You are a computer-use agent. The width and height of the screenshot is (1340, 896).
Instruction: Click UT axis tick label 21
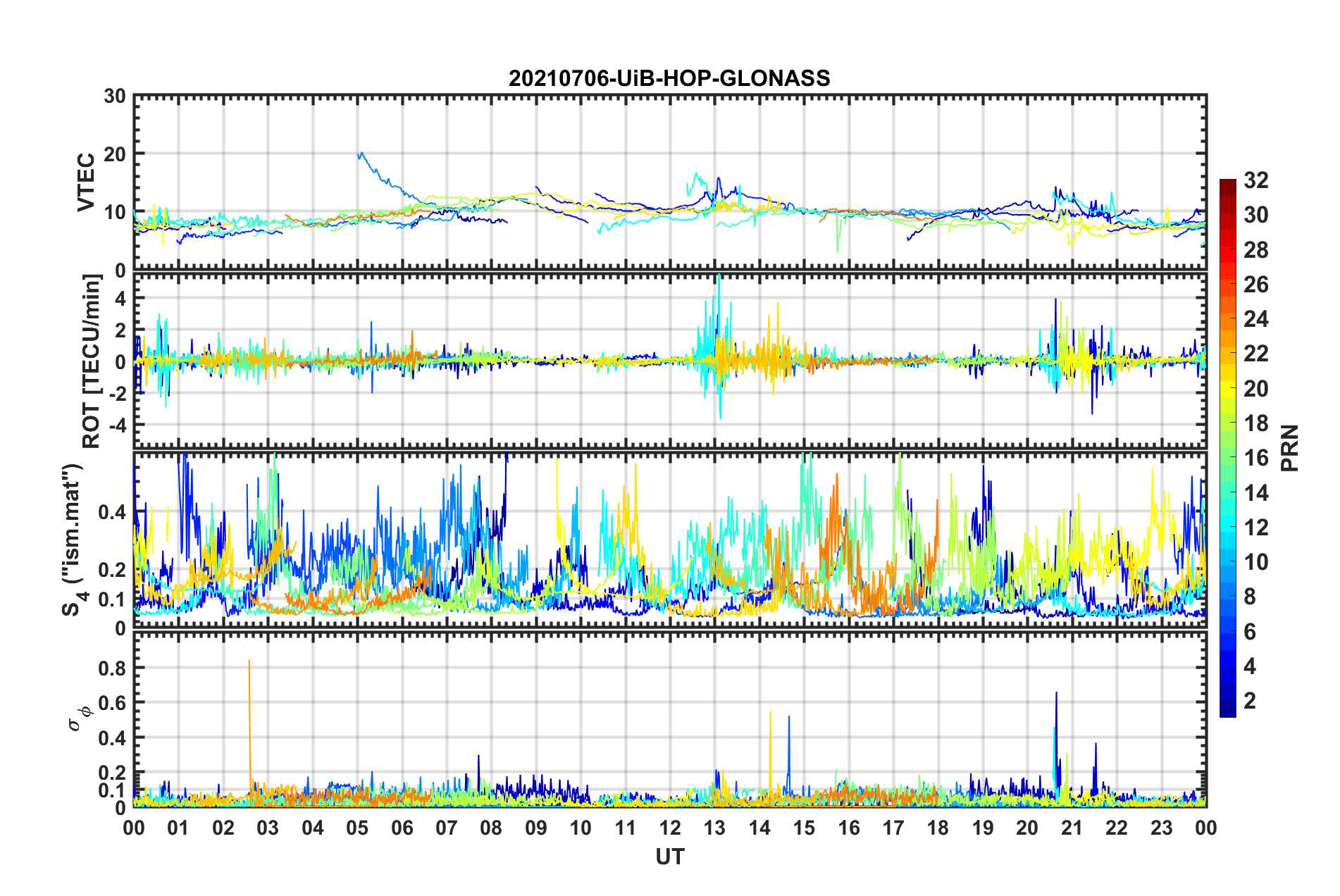pos(1072,828)
